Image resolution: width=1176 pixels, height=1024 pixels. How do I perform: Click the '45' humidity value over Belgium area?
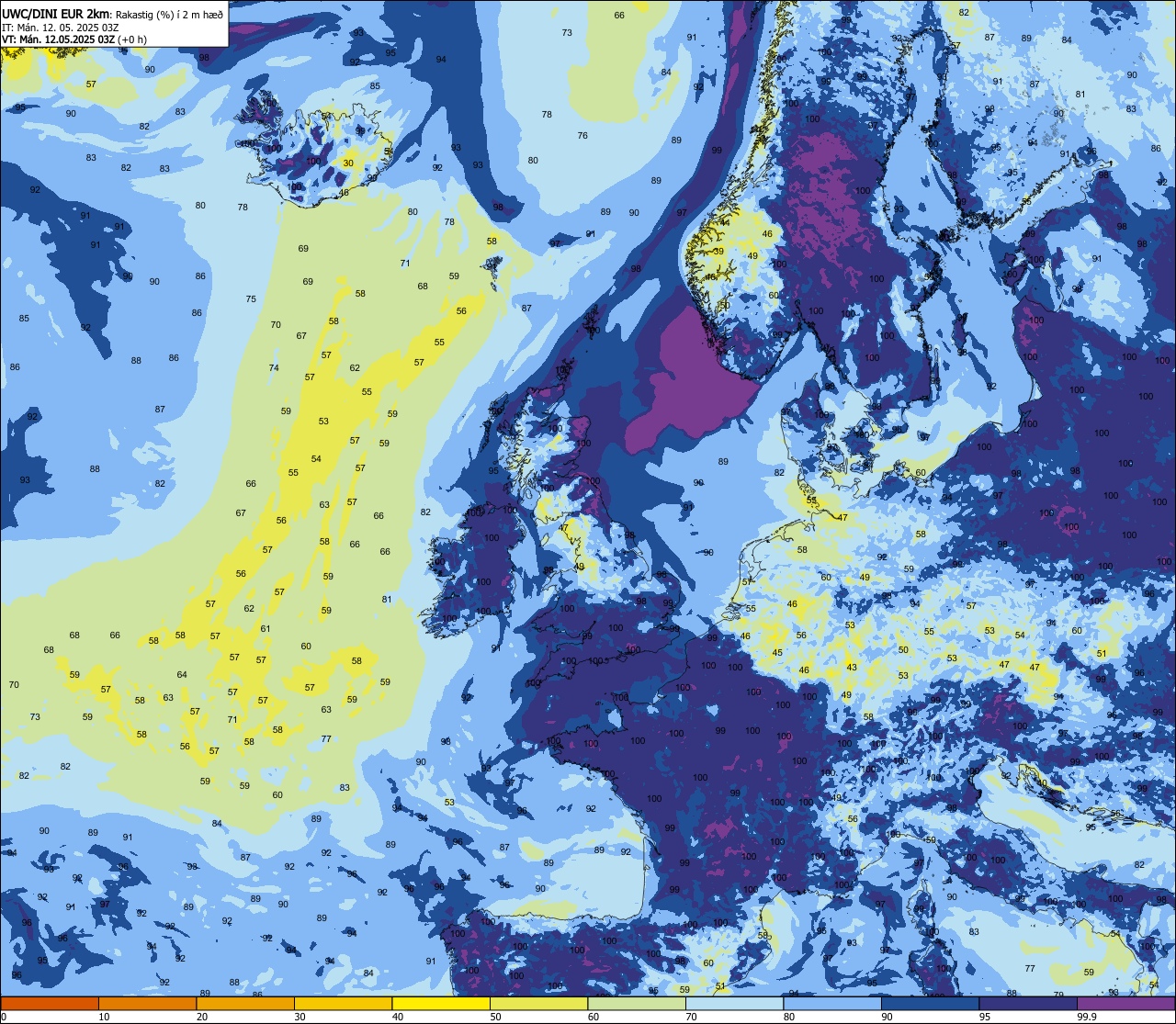coord(777,653)
